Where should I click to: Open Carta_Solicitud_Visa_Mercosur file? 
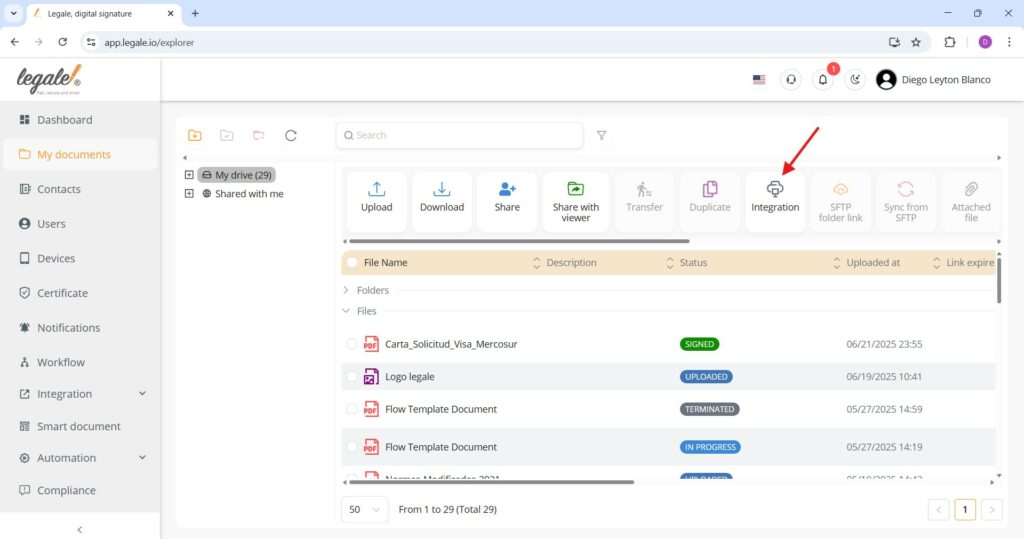[x=451, y=344]
